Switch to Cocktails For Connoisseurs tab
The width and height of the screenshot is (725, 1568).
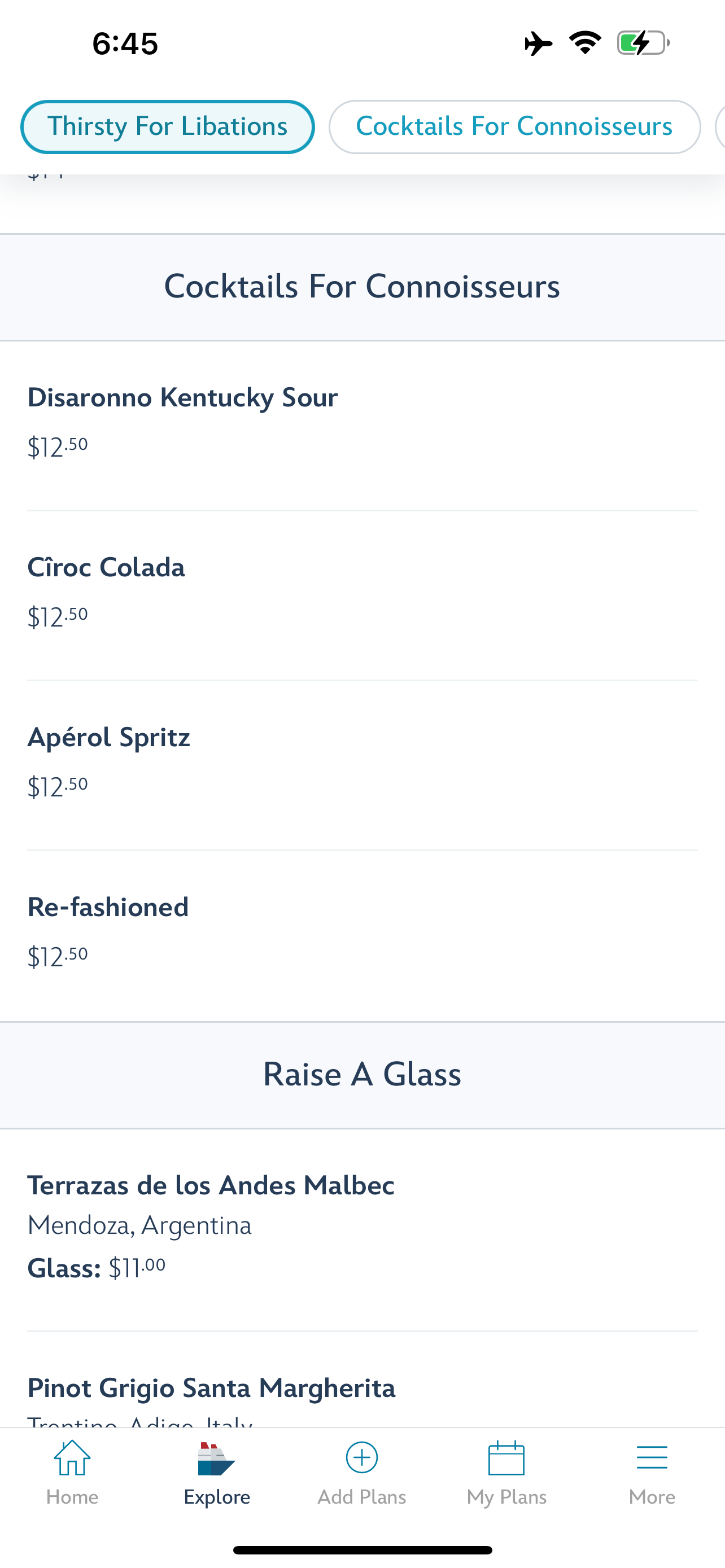(x=514, y=126)
